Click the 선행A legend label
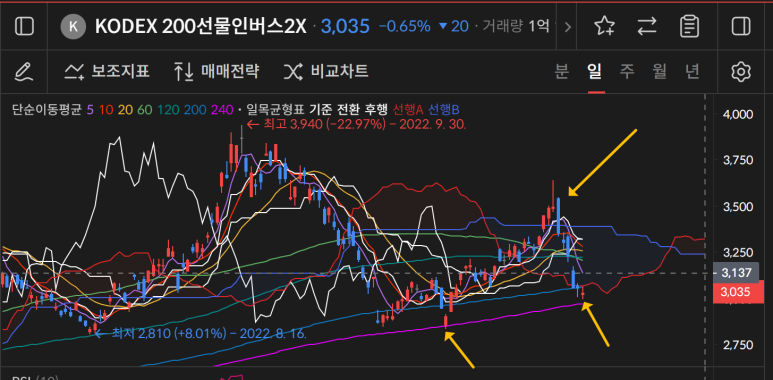 pos(409,109)
